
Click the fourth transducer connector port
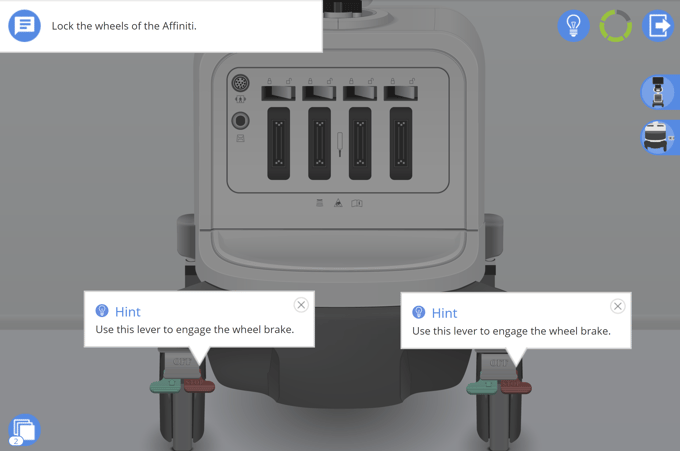[401, 144]
